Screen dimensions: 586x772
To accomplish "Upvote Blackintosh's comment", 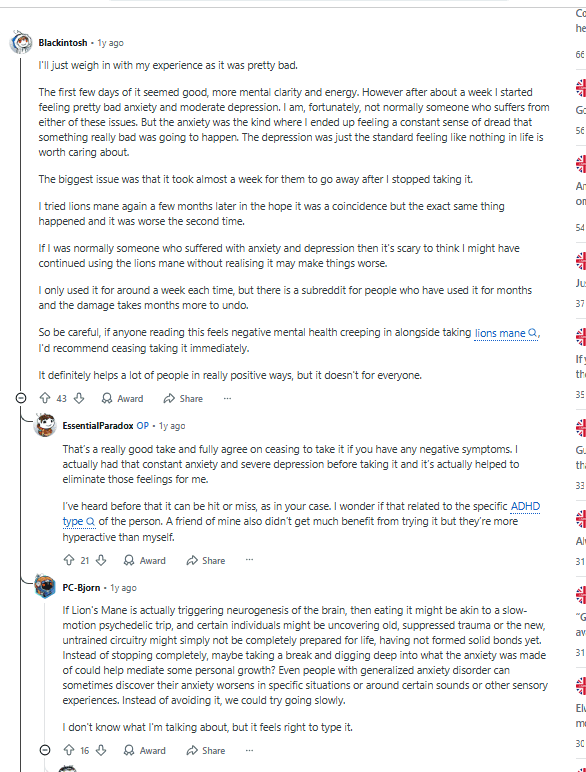I will (45, 398).
